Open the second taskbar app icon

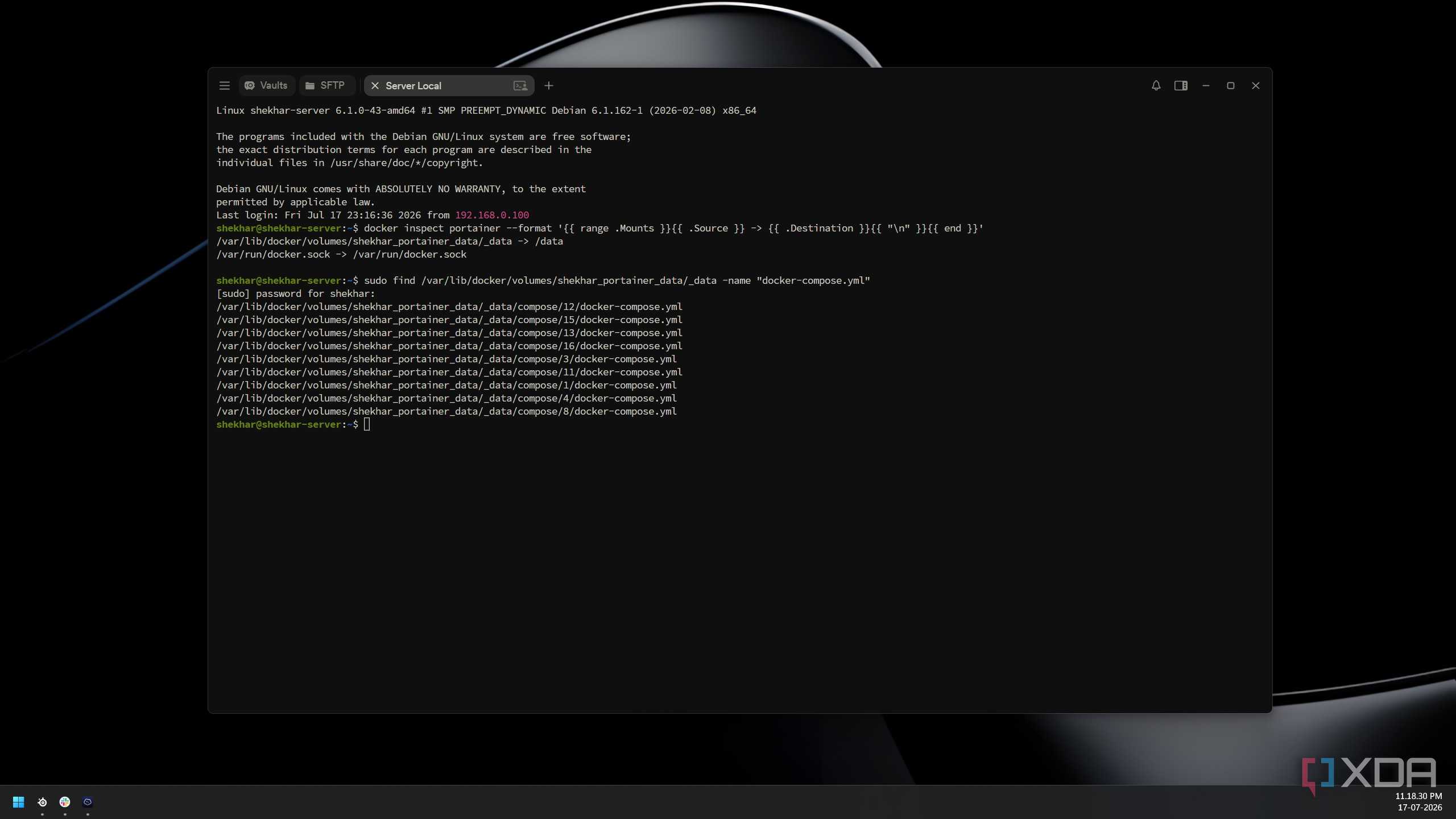tap(42, 802)
